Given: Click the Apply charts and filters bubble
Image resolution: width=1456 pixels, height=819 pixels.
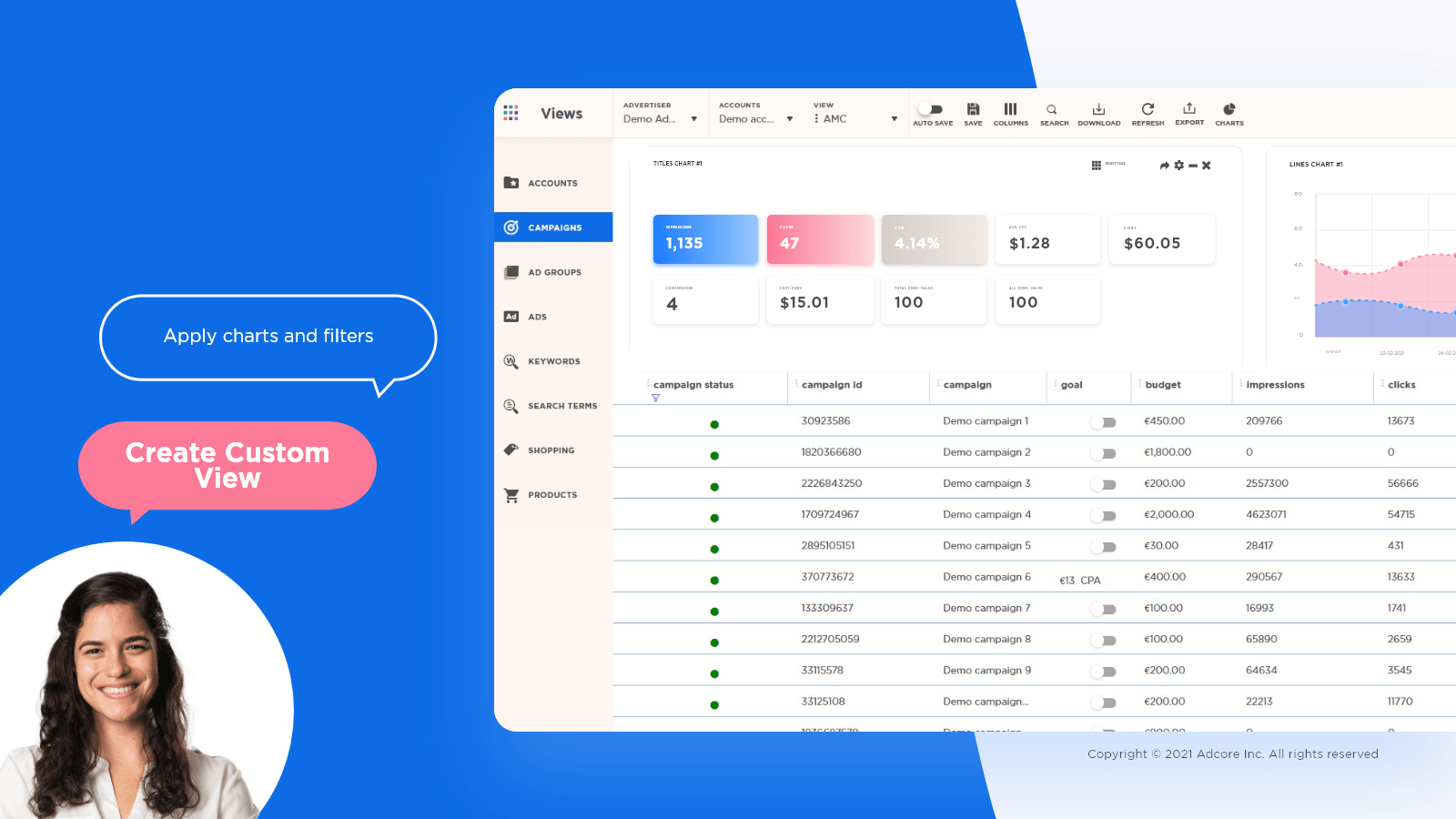Looking at the screenshot, I should 268,337.
